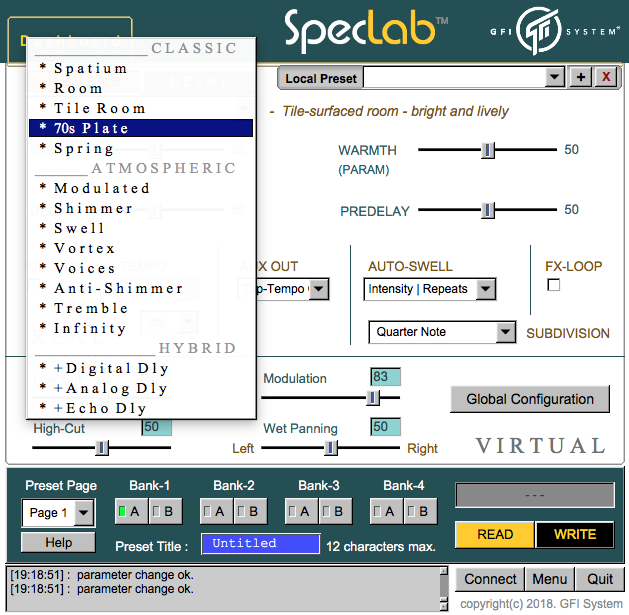Pick the Swell reverb type
The height and width of the screenshot is (615, 629).
click(x=141, y=228)
